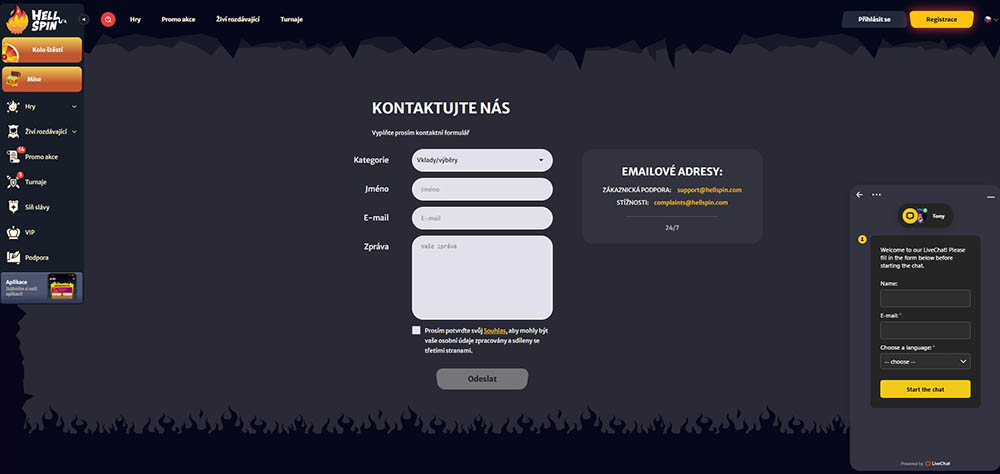Open Kolo štěstí wheel banner
Screen dimensions: 1000x474
(42, 50)
